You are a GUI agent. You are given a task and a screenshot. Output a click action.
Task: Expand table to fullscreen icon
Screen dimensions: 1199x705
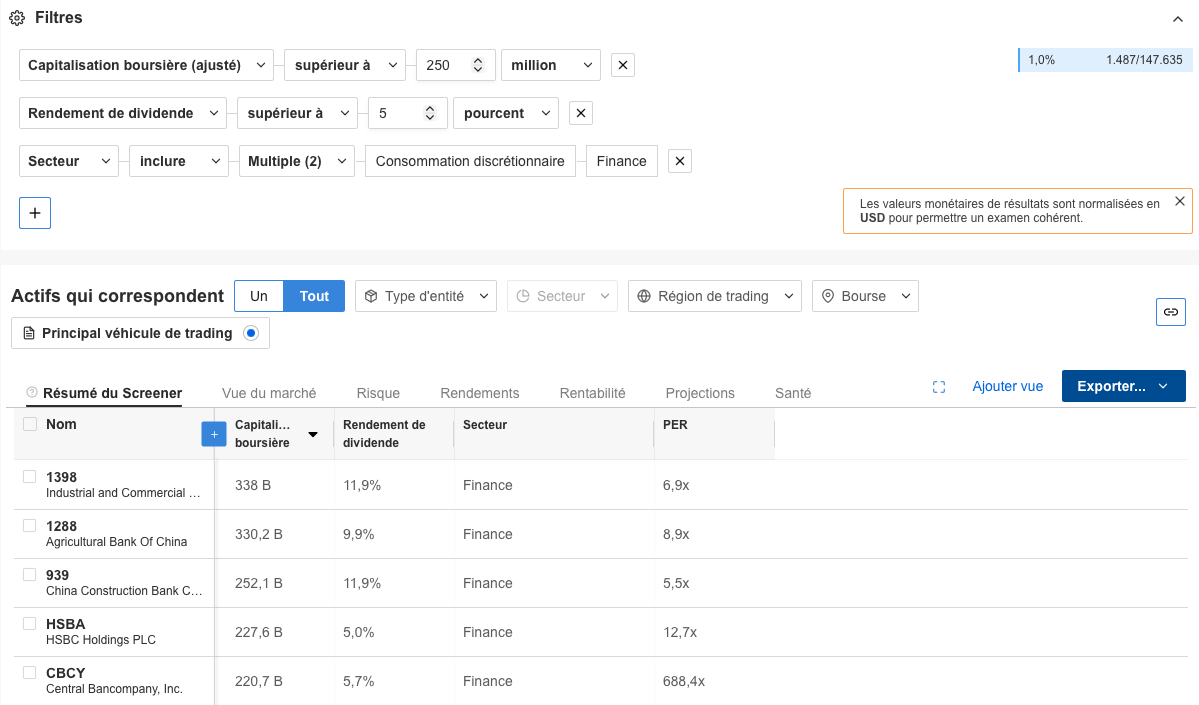click(x=938, y=387)
